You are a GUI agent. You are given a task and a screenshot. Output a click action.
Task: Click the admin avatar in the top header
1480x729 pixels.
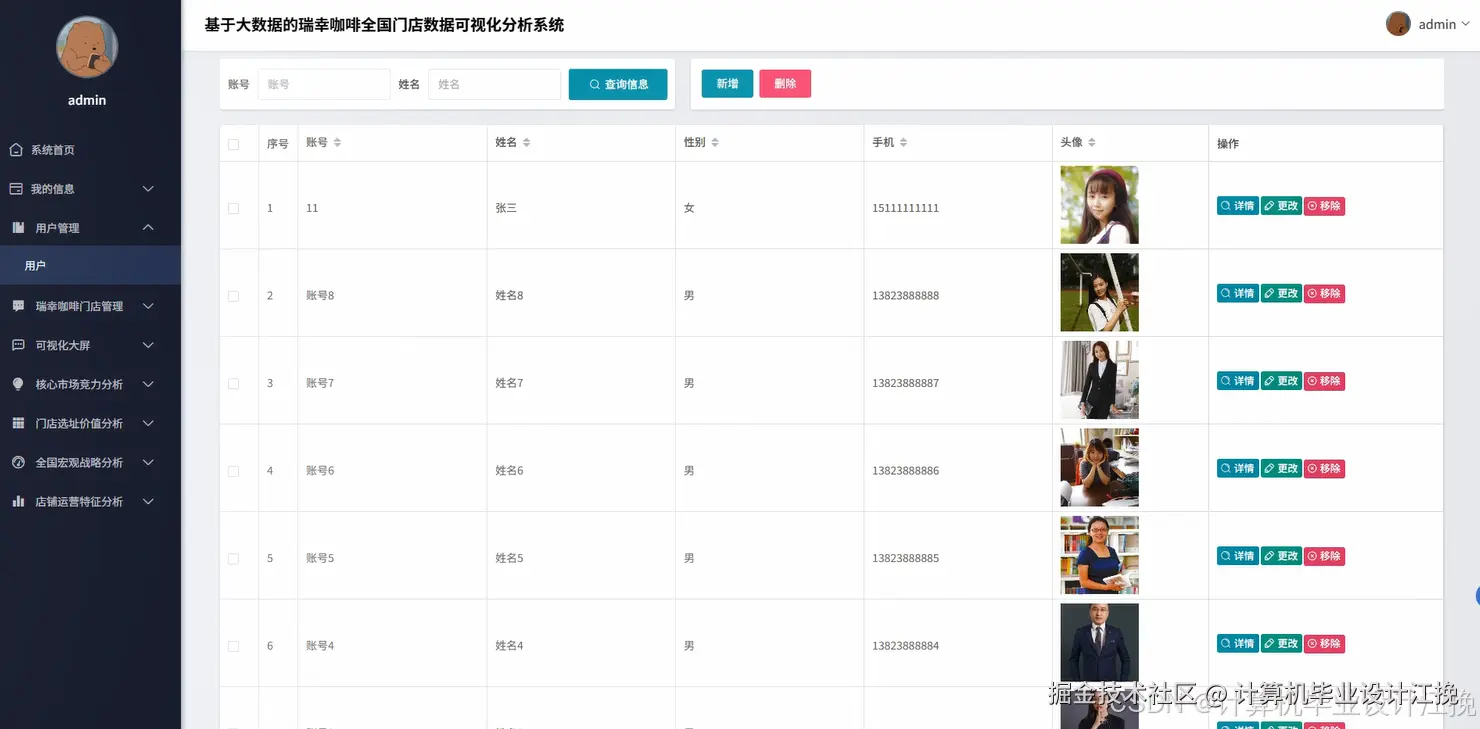pos(1398,24)
